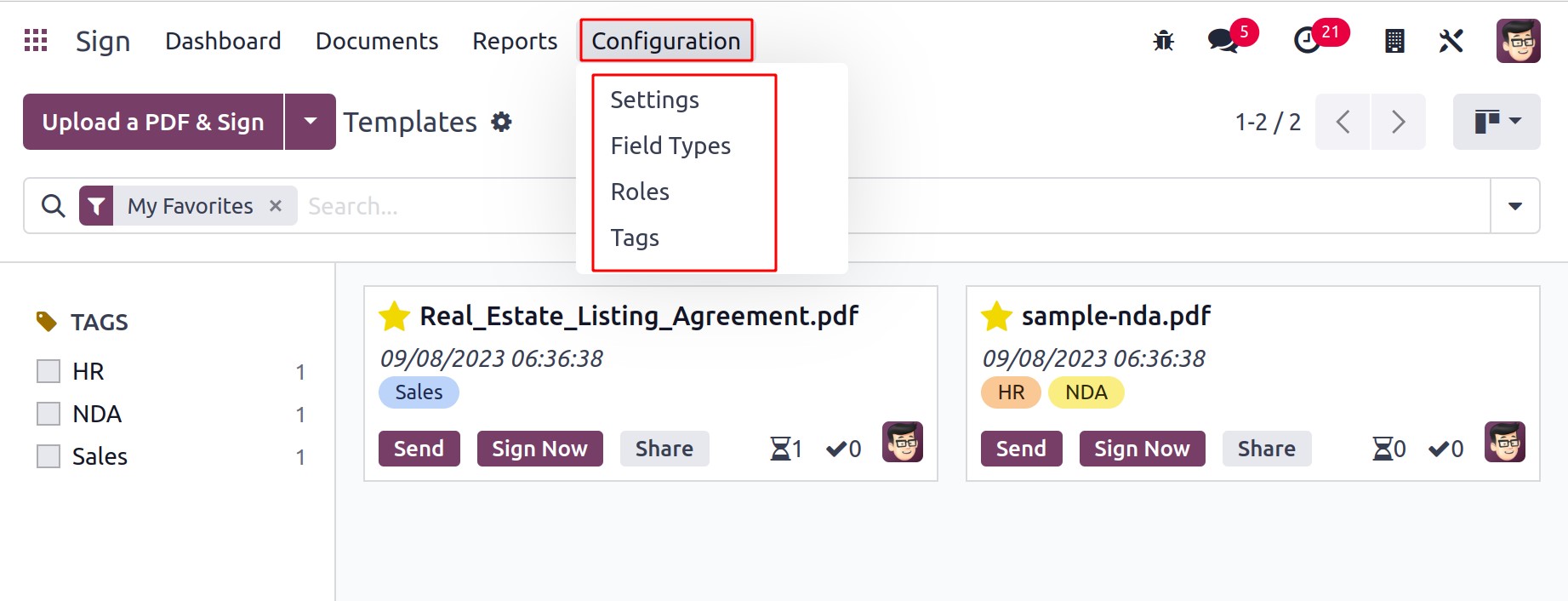The width and height of the screenshot is (1568, 601).
Task: Expand the Upload a PDF dropdown arrow
Action: point(311,122)
